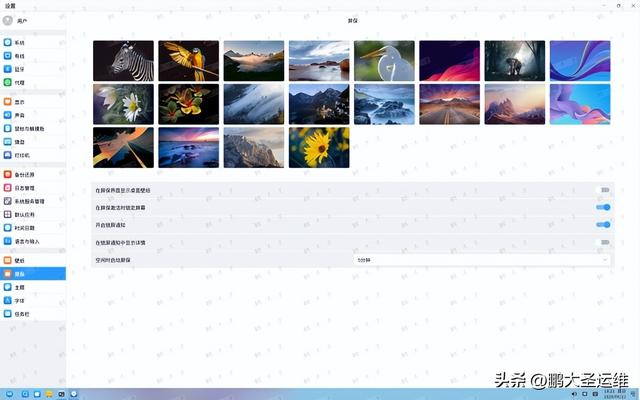Open the taskbar start menu icon
The width and height of the screenshot is (640, 400).
pos(9,394)
